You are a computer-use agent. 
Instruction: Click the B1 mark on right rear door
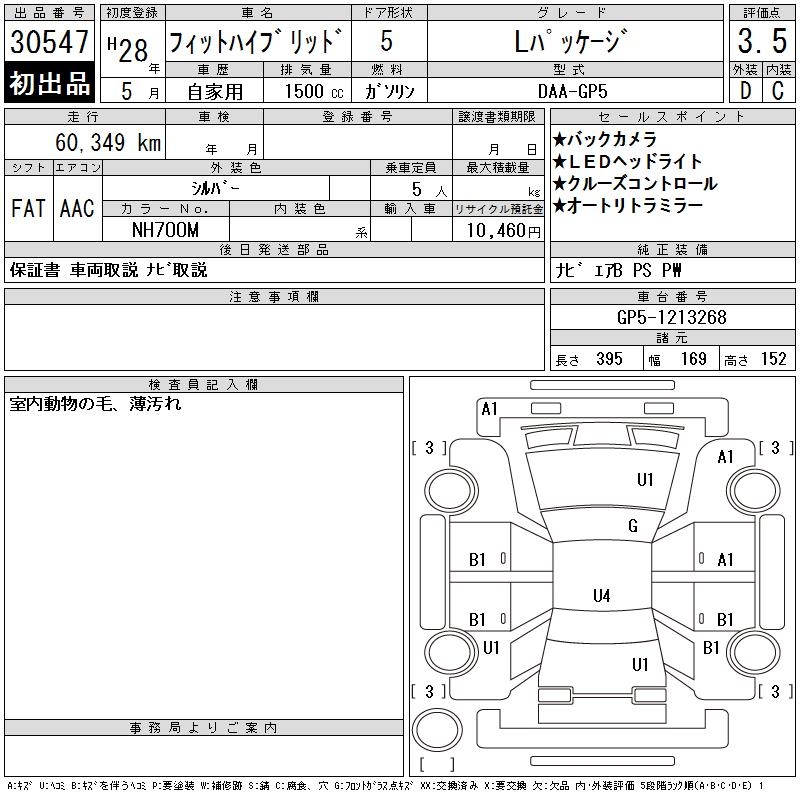[x=725, y=620]
